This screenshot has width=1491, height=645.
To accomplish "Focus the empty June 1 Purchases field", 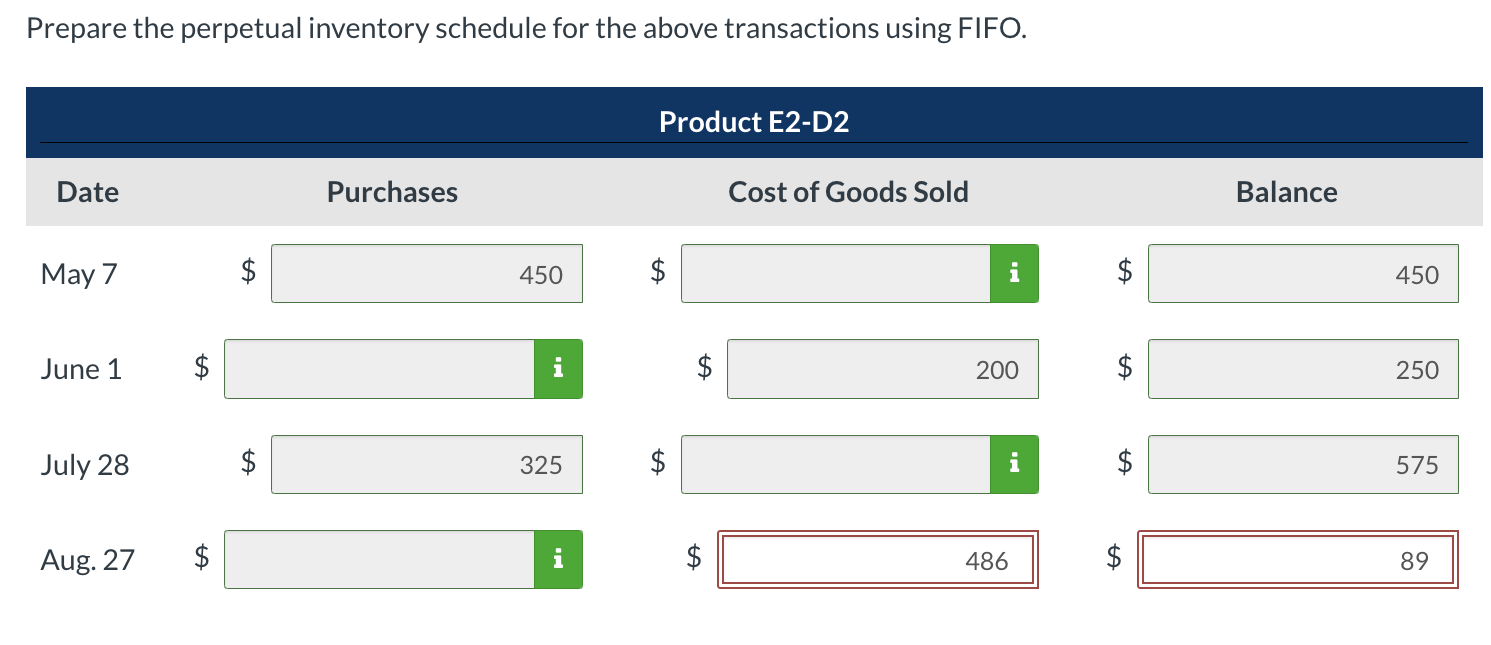I will 380,369.
